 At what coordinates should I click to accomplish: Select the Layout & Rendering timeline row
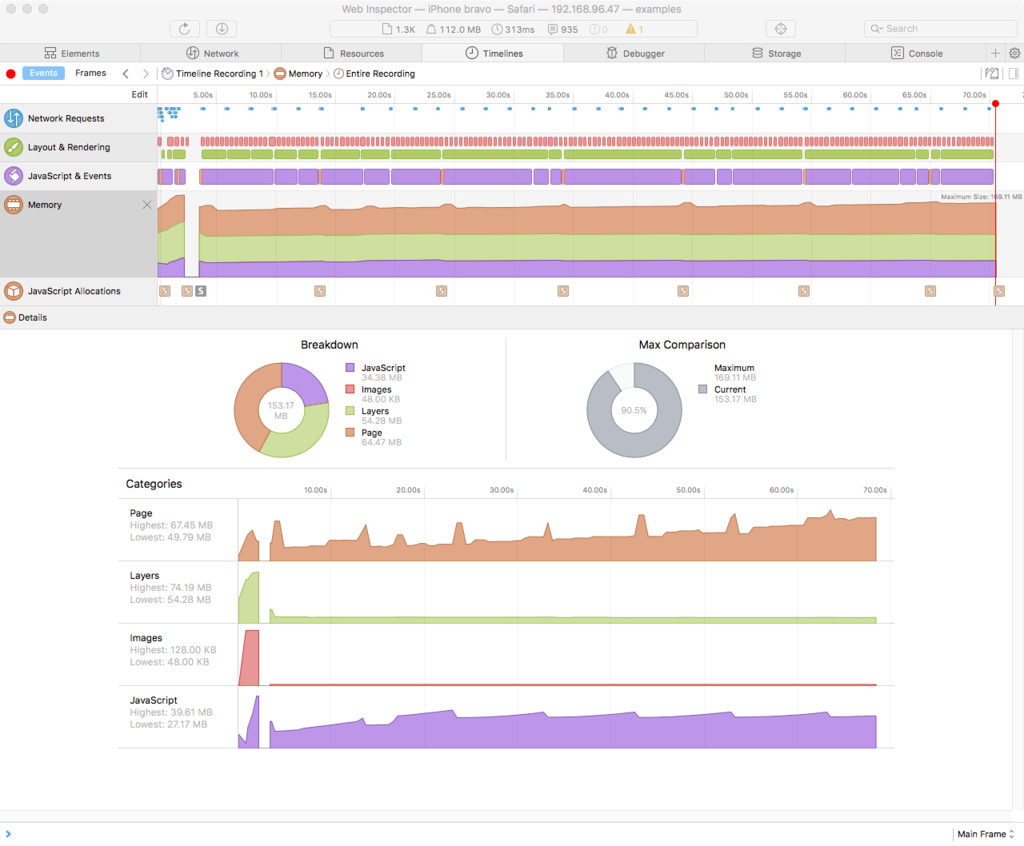[78, 147]
